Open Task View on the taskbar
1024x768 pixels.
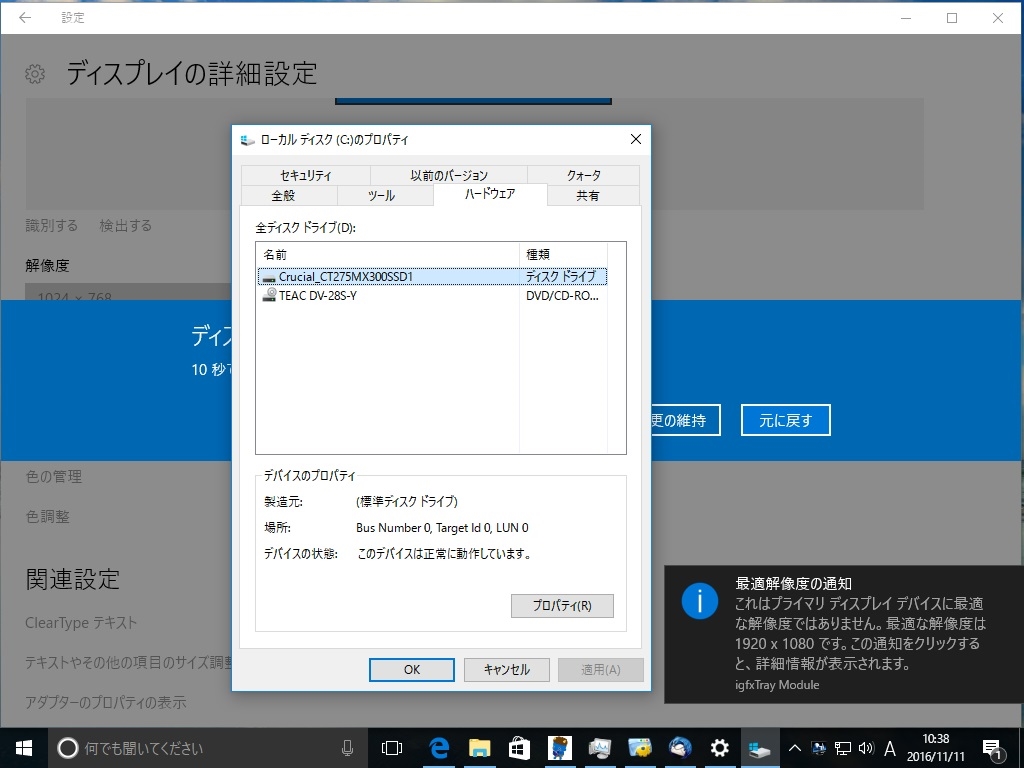(392, 748)
